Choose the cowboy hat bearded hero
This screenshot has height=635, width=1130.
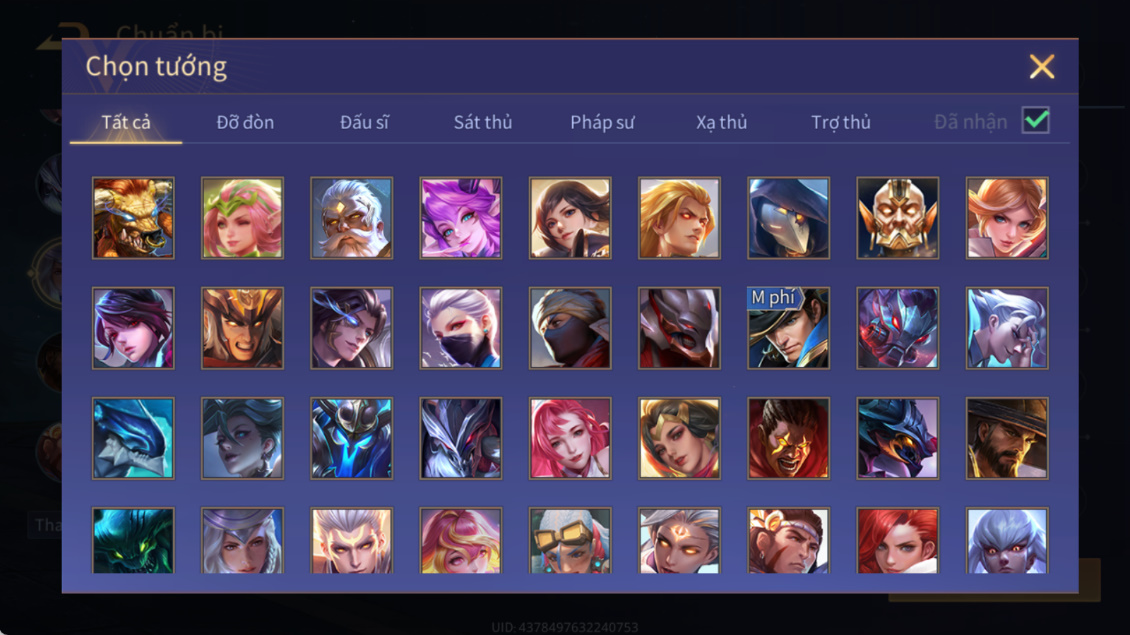coord(1007,438)
